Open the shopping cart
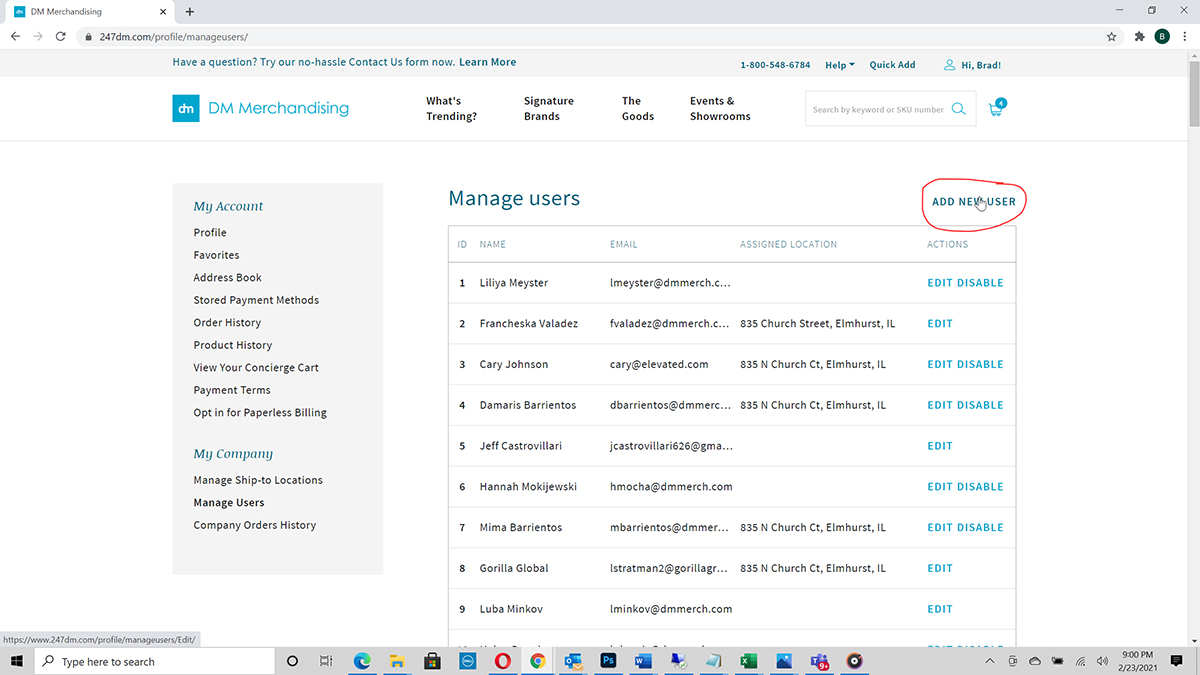 pos(996,108)
